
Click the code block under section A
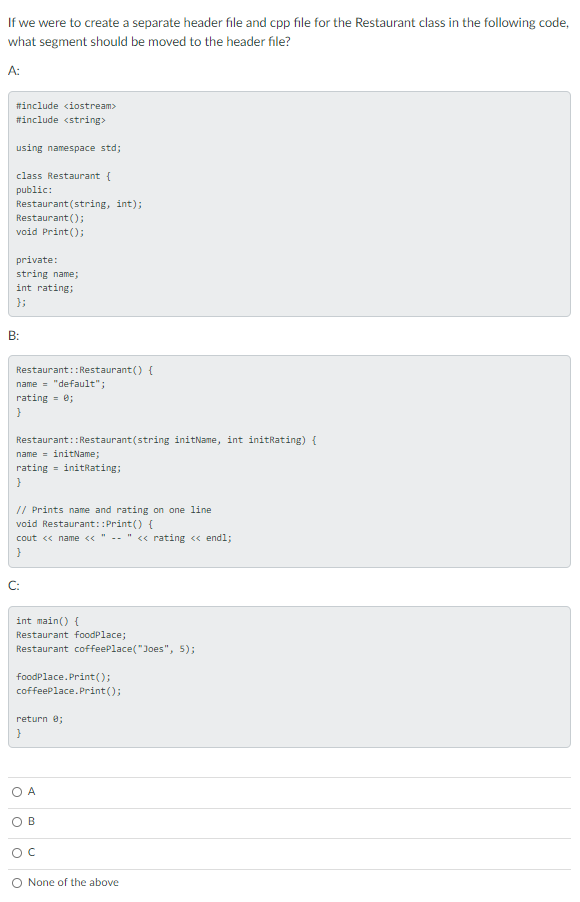[290, 200]
